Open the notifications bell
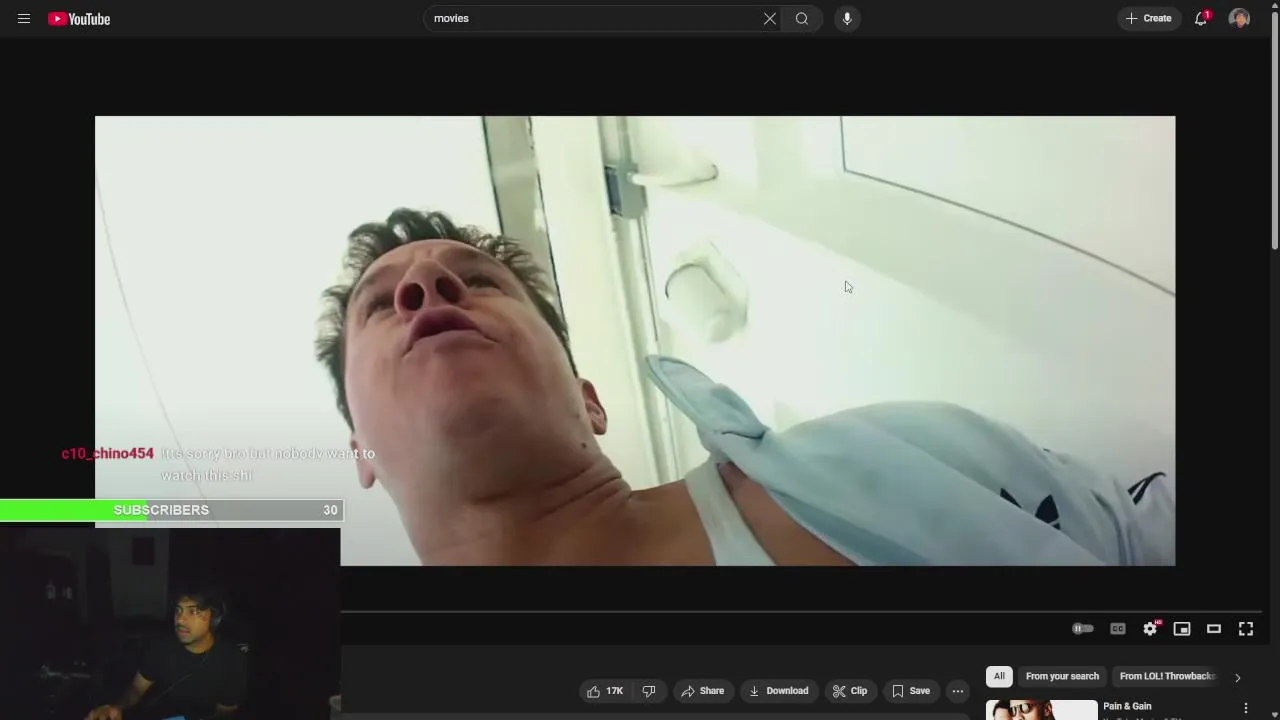Image resolution: width=1280 pixels, height=720 pixels. pos(1201,18)
